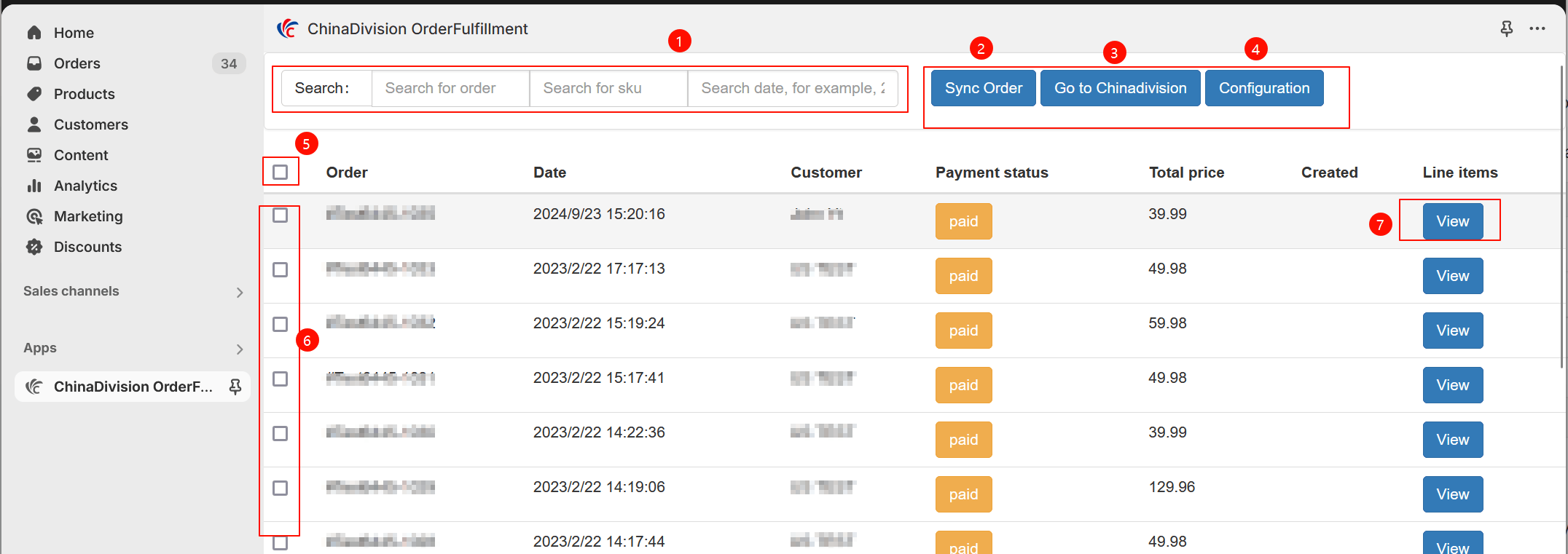The height and width of the screenshot is (554, 1568).
Task: Focus the Search for order field
Action: (x=450, y=88)
